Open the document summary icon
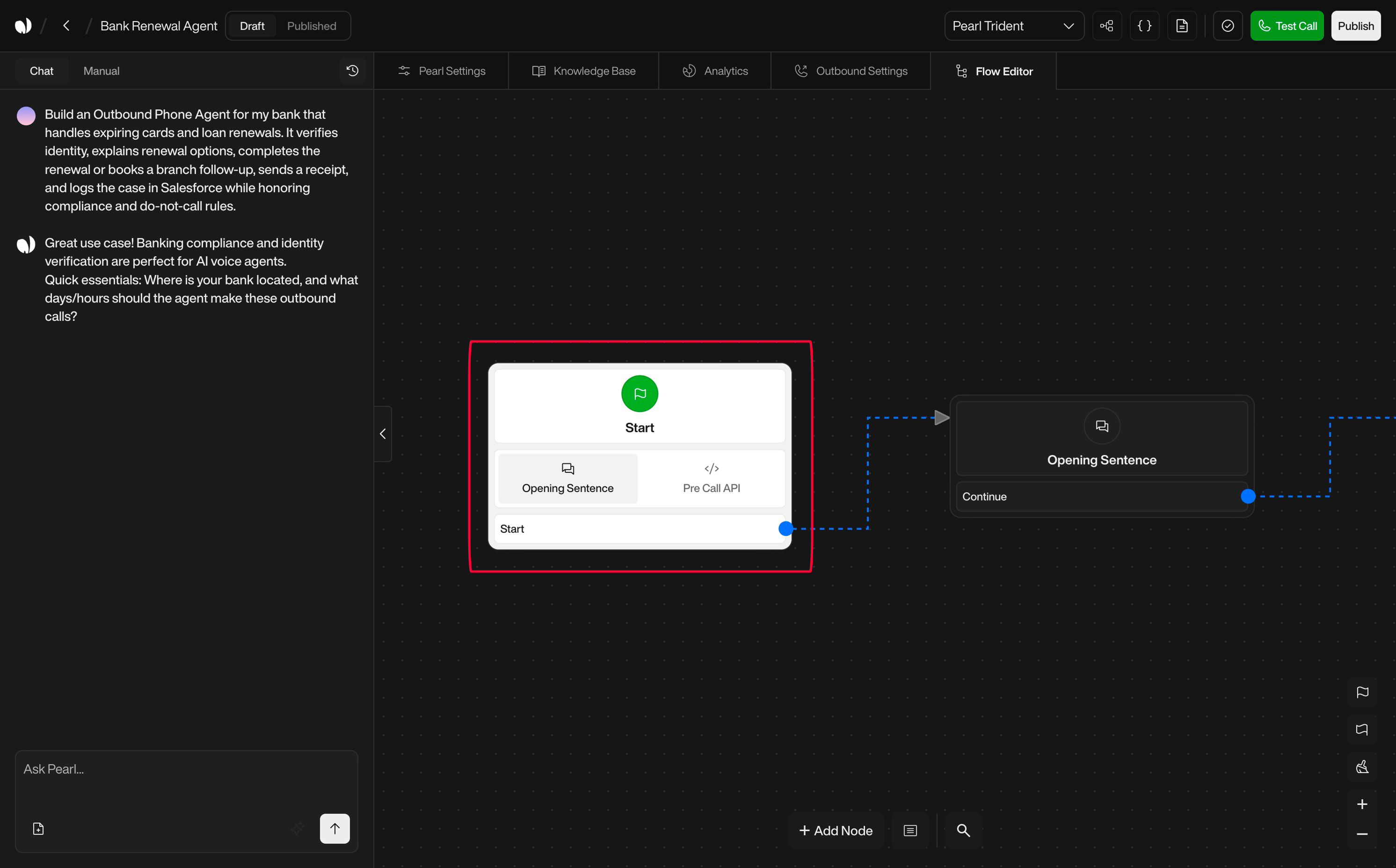This screenshot has height=868, width=1396. tap(1182, 25)
